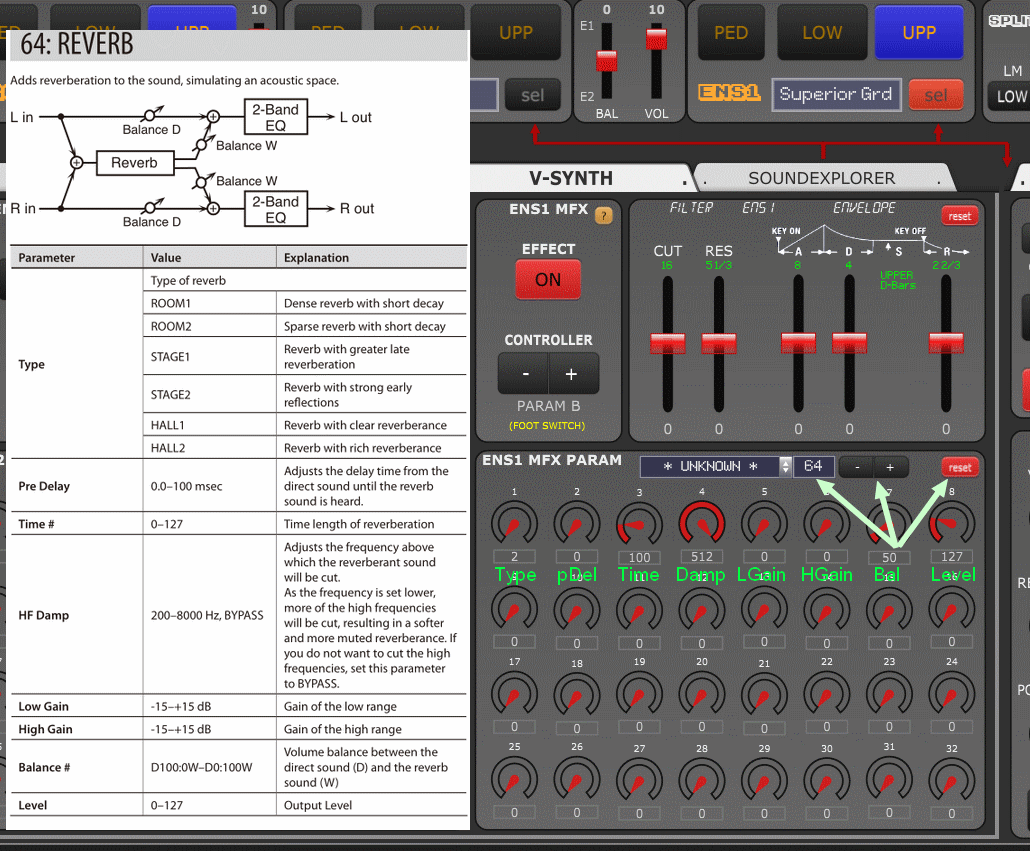Viewport: 1030px width, 851px height.
Task: Click the CONTROLLER plus button
Action: coord(572,374)
